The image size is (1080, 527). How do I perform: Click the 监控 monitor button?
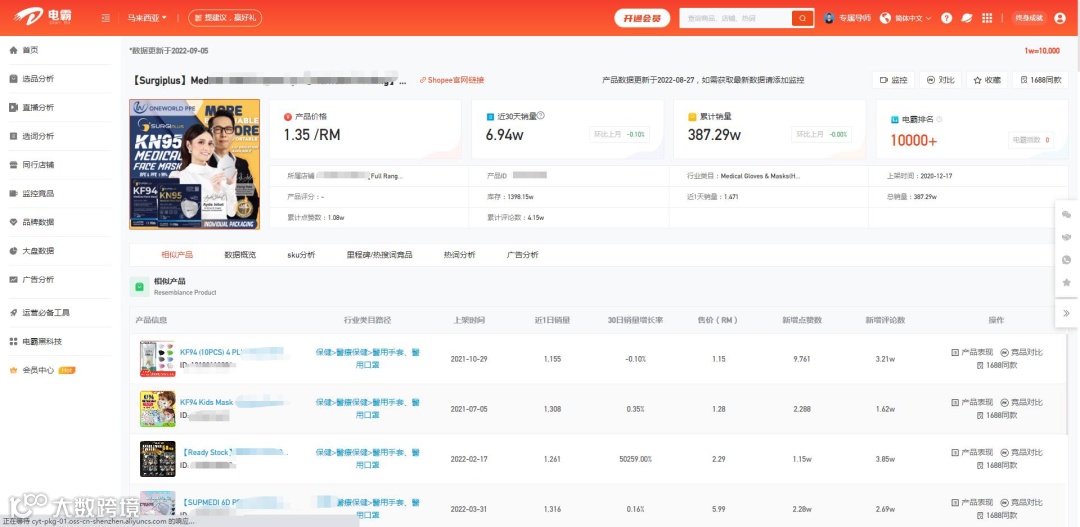point(893,80)
